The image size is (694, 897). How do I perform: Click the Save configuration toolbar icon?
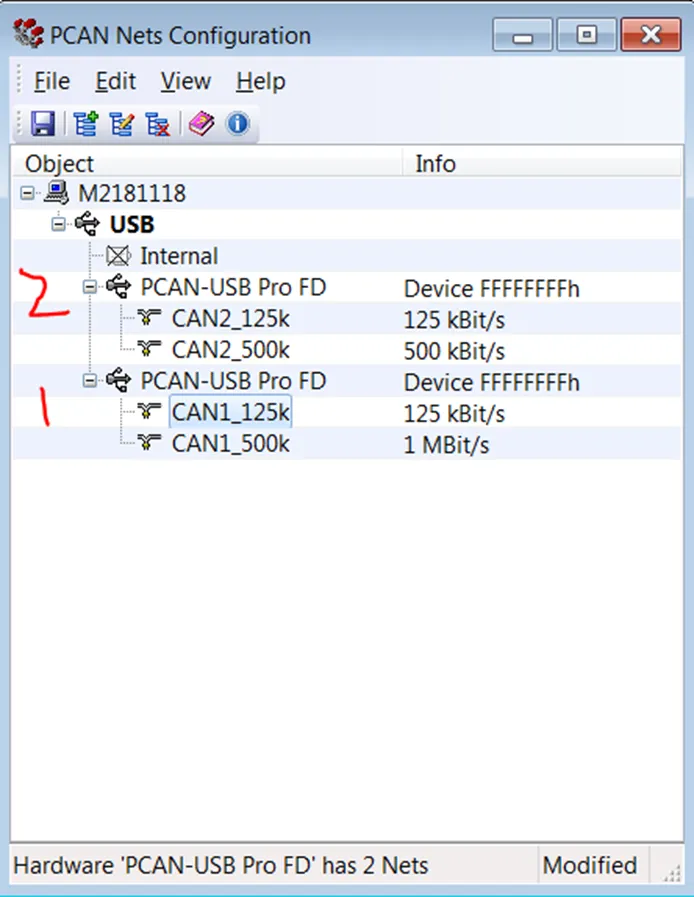click(42, 124)
